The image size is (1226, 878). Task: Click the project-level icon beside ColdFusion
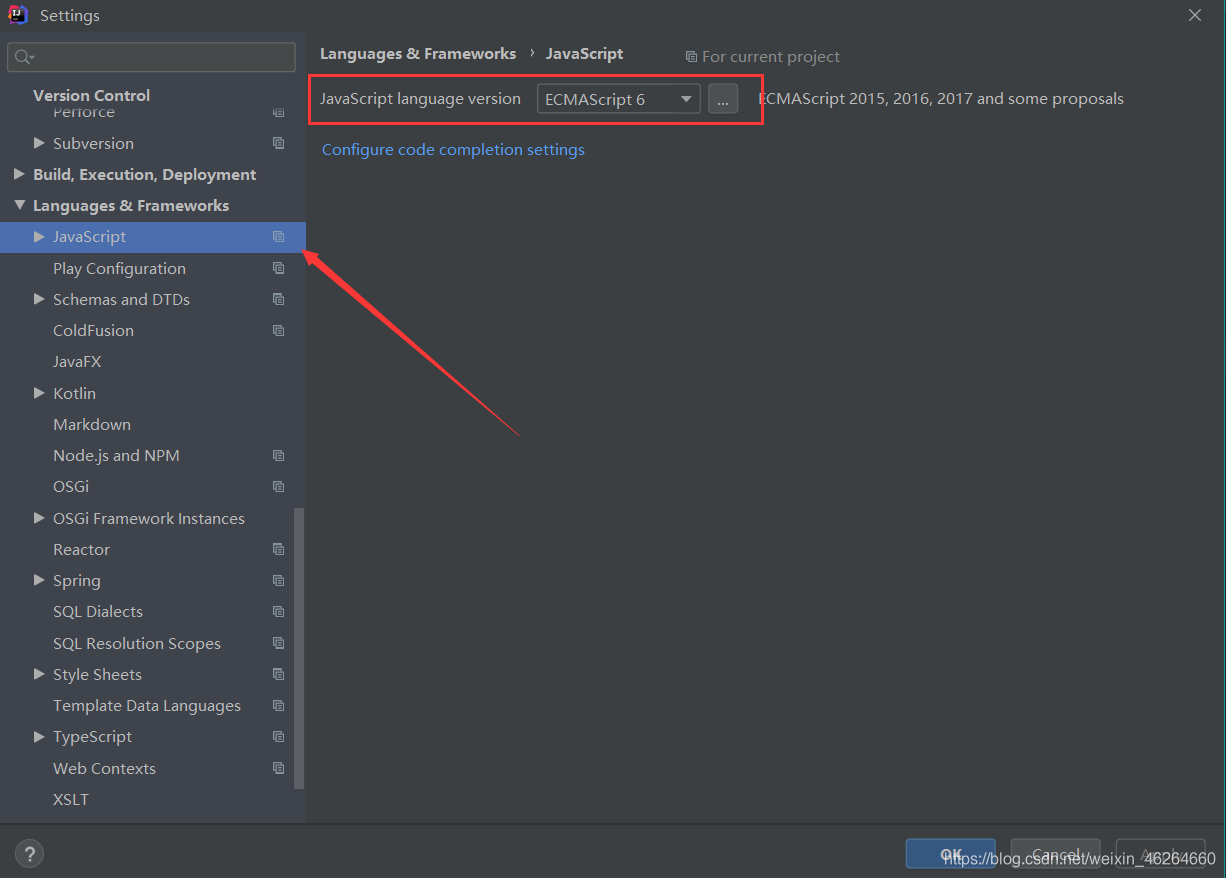pyautogui.click(x=279, y=330)
